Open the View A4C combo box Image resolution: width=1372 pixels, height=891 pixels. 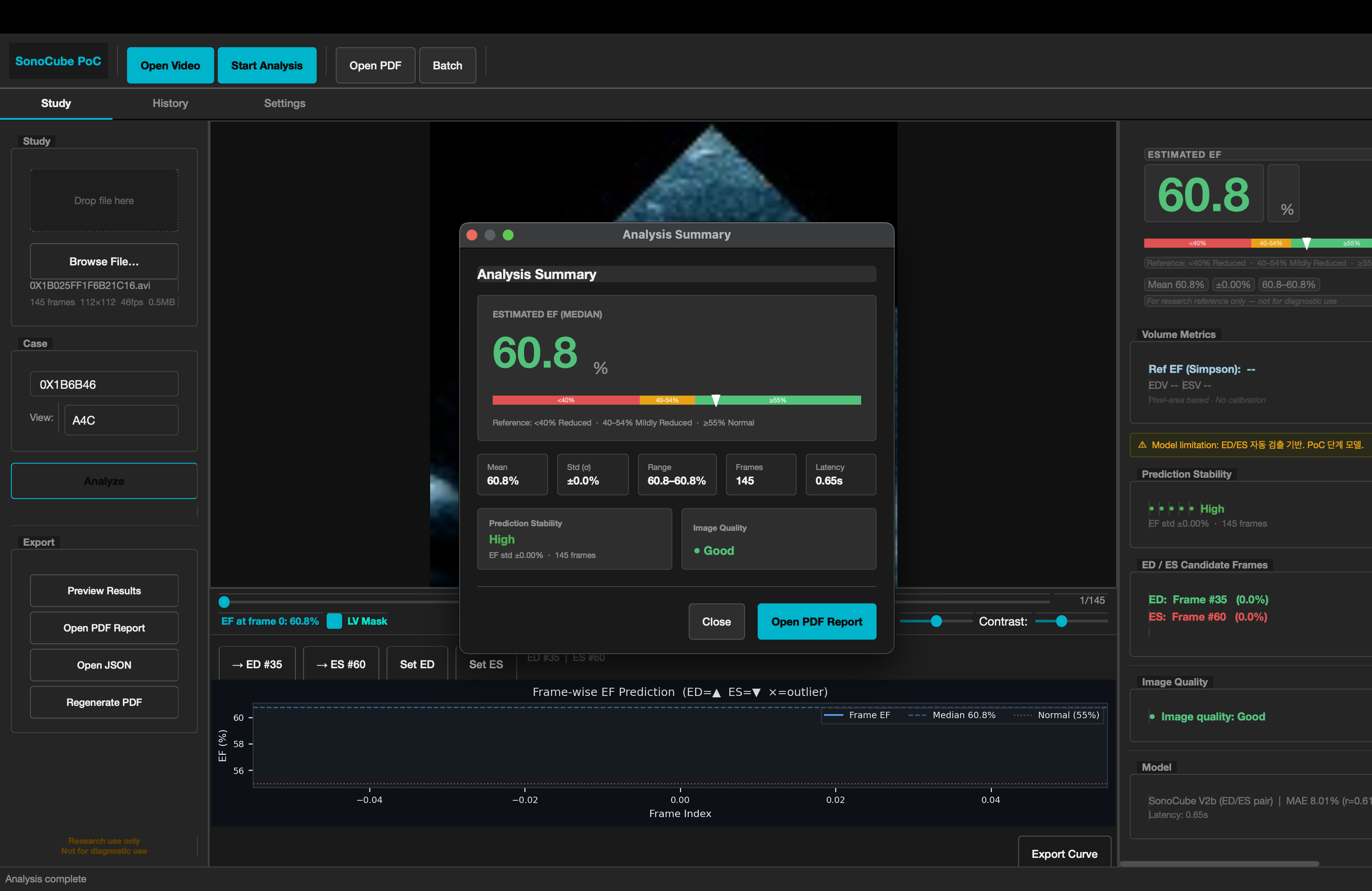(x=121, y=420)
